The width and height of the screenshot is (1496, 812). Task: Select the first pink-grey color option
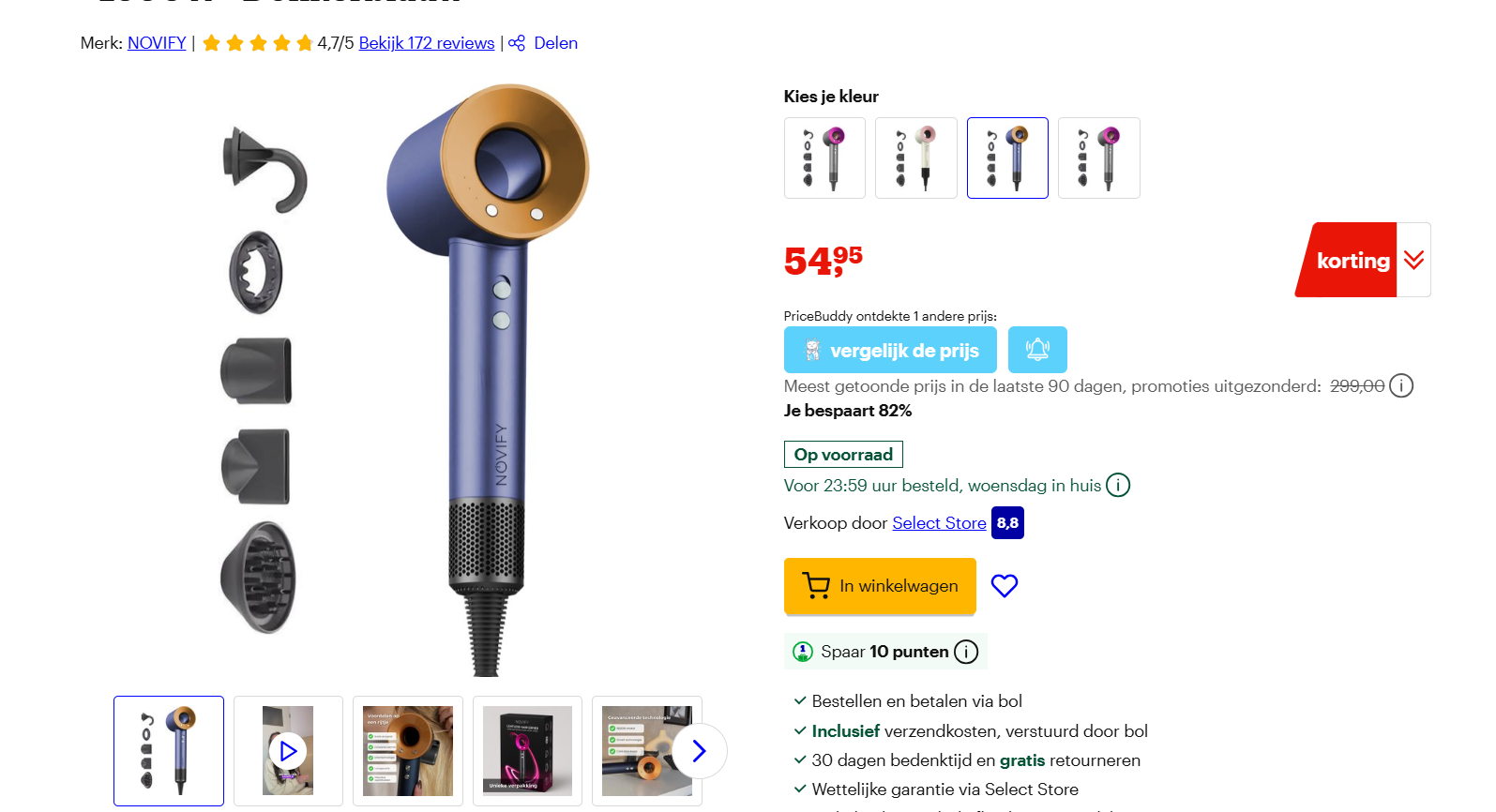click(824, 158)
